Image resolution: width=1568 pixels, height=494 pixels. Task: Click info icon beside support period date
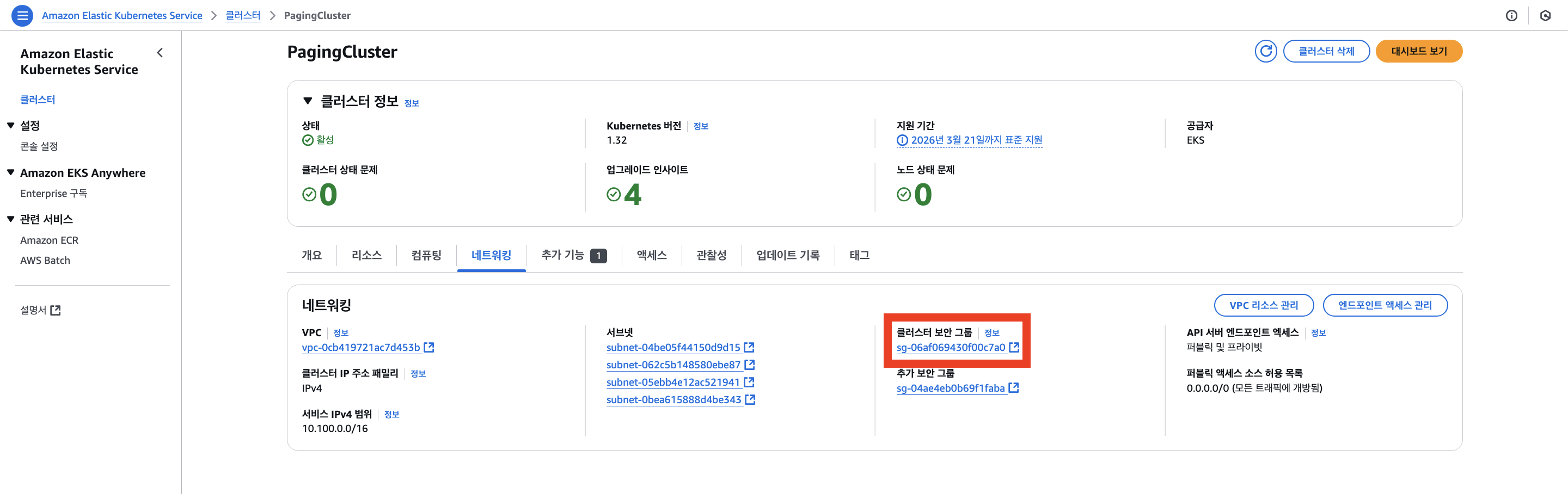pos(902,140)
